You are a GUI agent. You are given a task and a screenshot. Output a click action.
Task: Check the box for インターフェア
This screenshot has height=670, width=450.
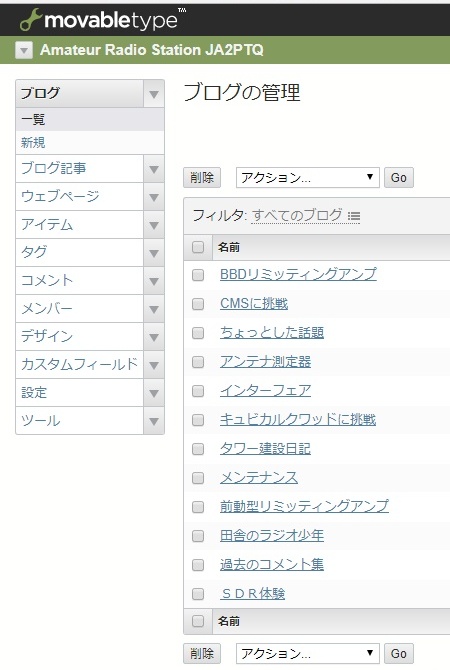click(198, 391)
